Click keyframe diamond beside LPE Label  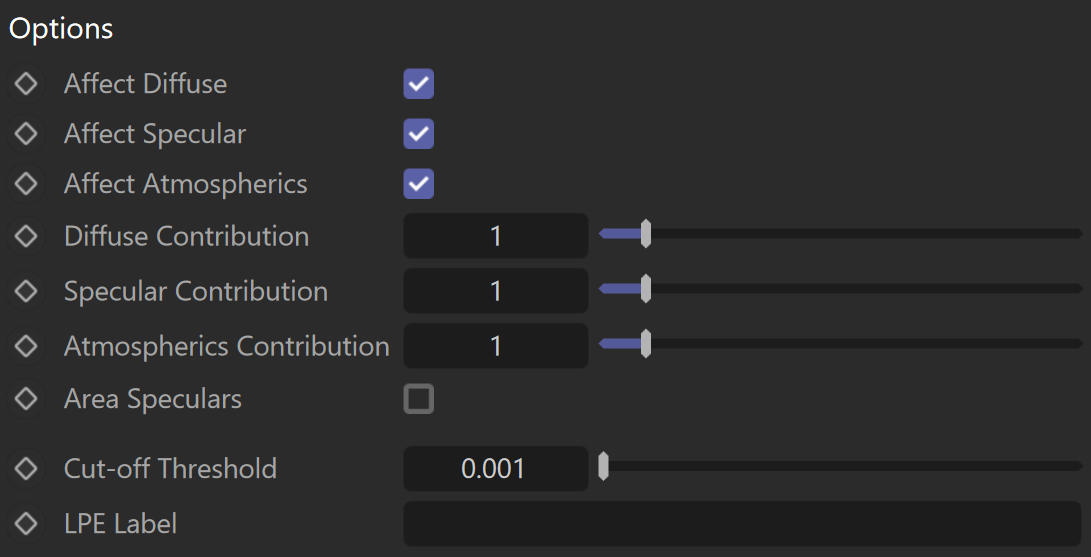26,524
